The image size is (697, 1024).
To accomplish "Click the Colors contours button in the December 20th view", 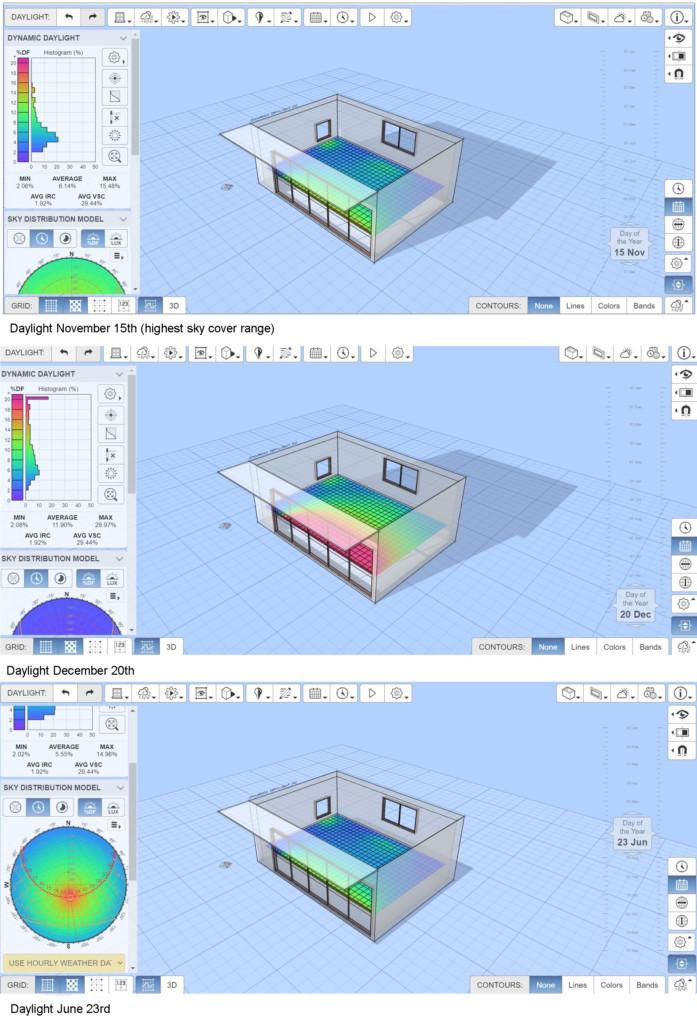I will point(613,647).
